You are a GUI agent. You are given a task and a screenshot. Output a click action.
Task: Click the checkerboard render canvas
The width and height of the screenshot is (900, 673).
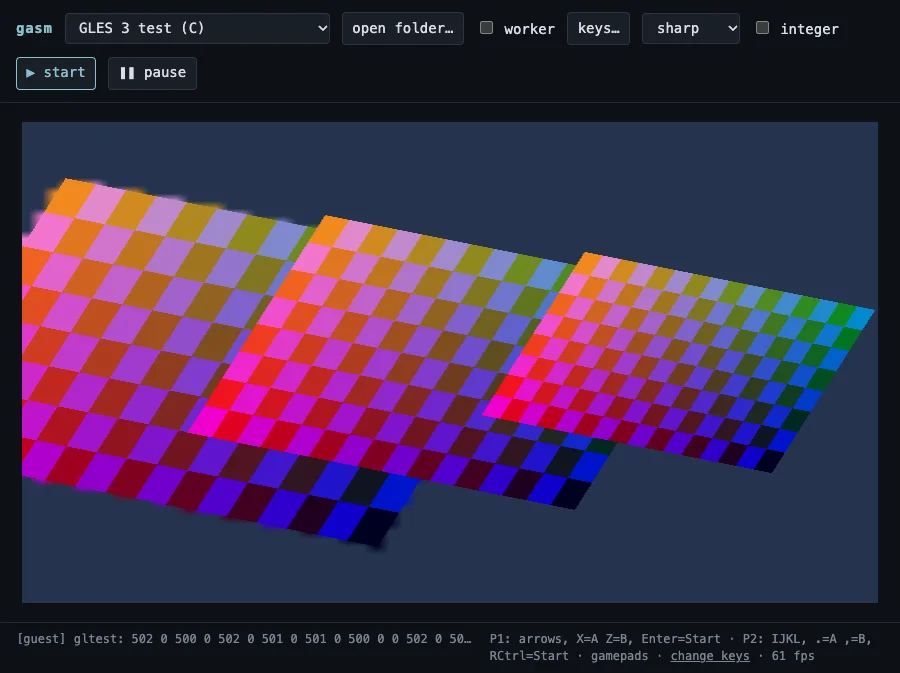(x=450, y=362)
